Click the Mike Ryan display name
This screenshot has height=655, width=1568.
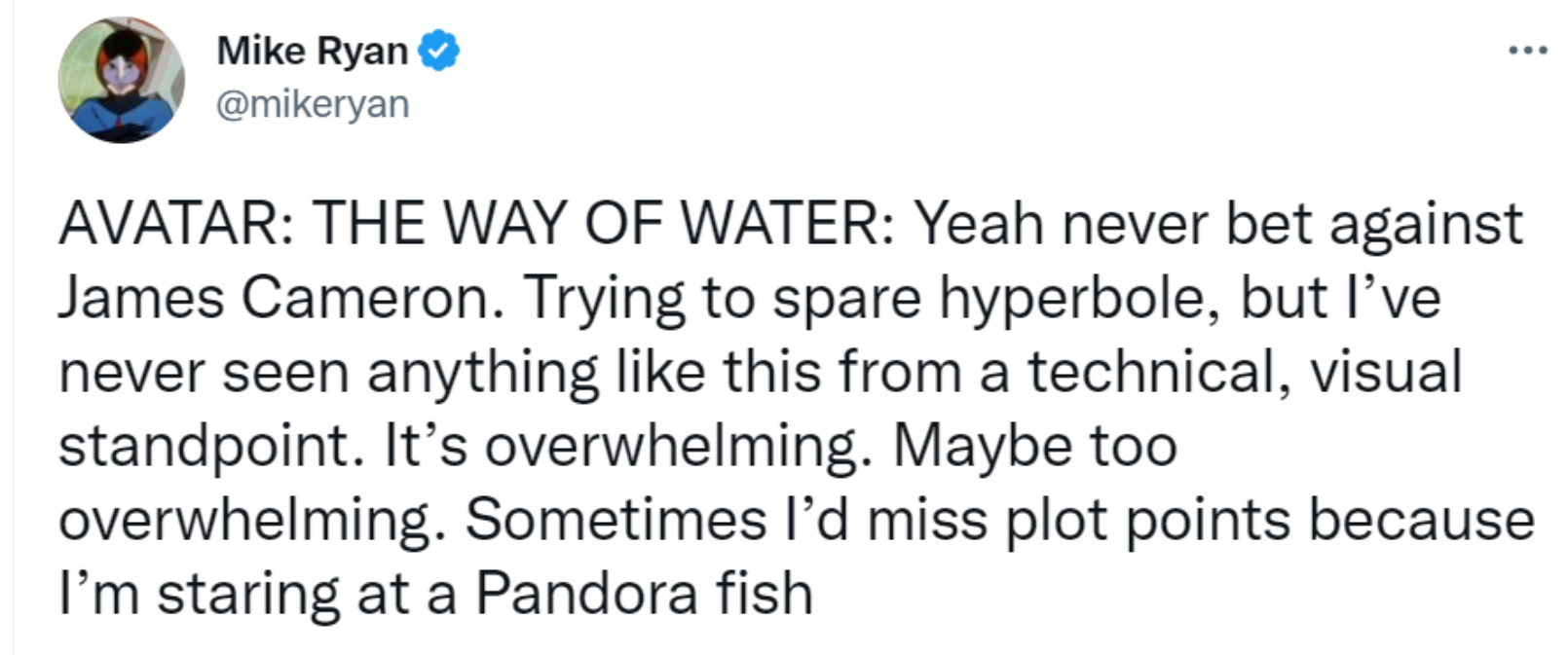[312, 51]
